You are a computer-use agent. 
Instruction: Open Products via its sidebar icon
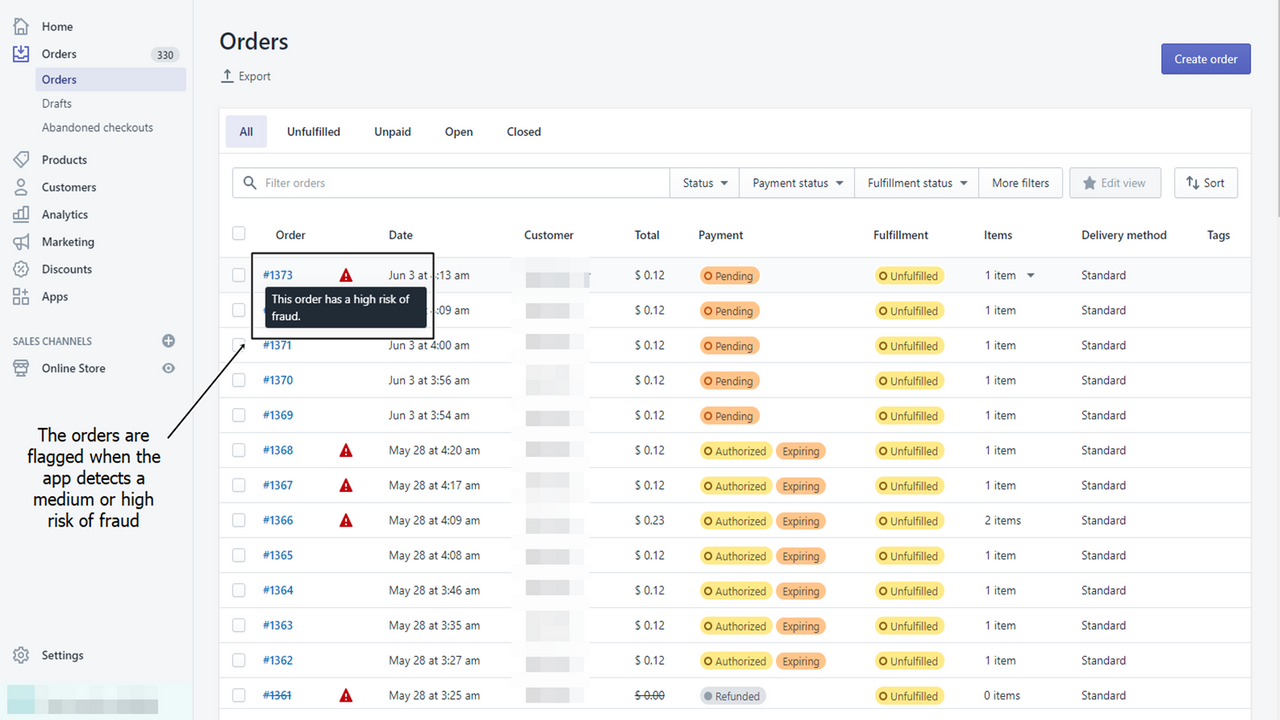point(21,159)
